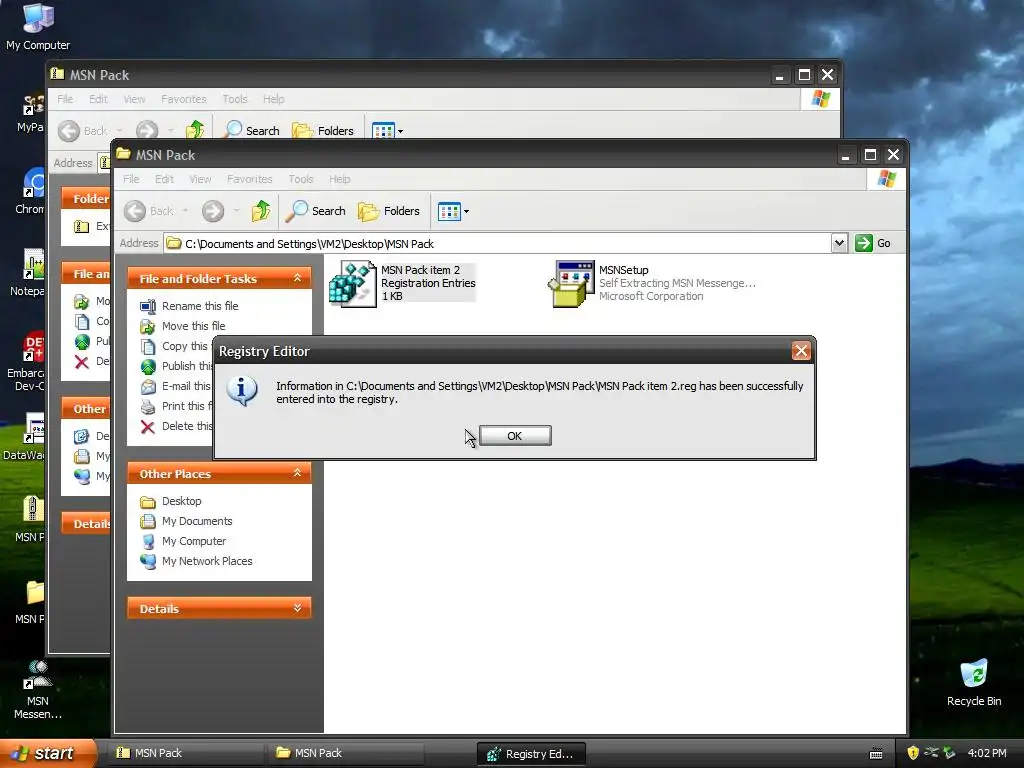
Task: Click OK in the Registry Editor dialog
Action: [515, 436]
